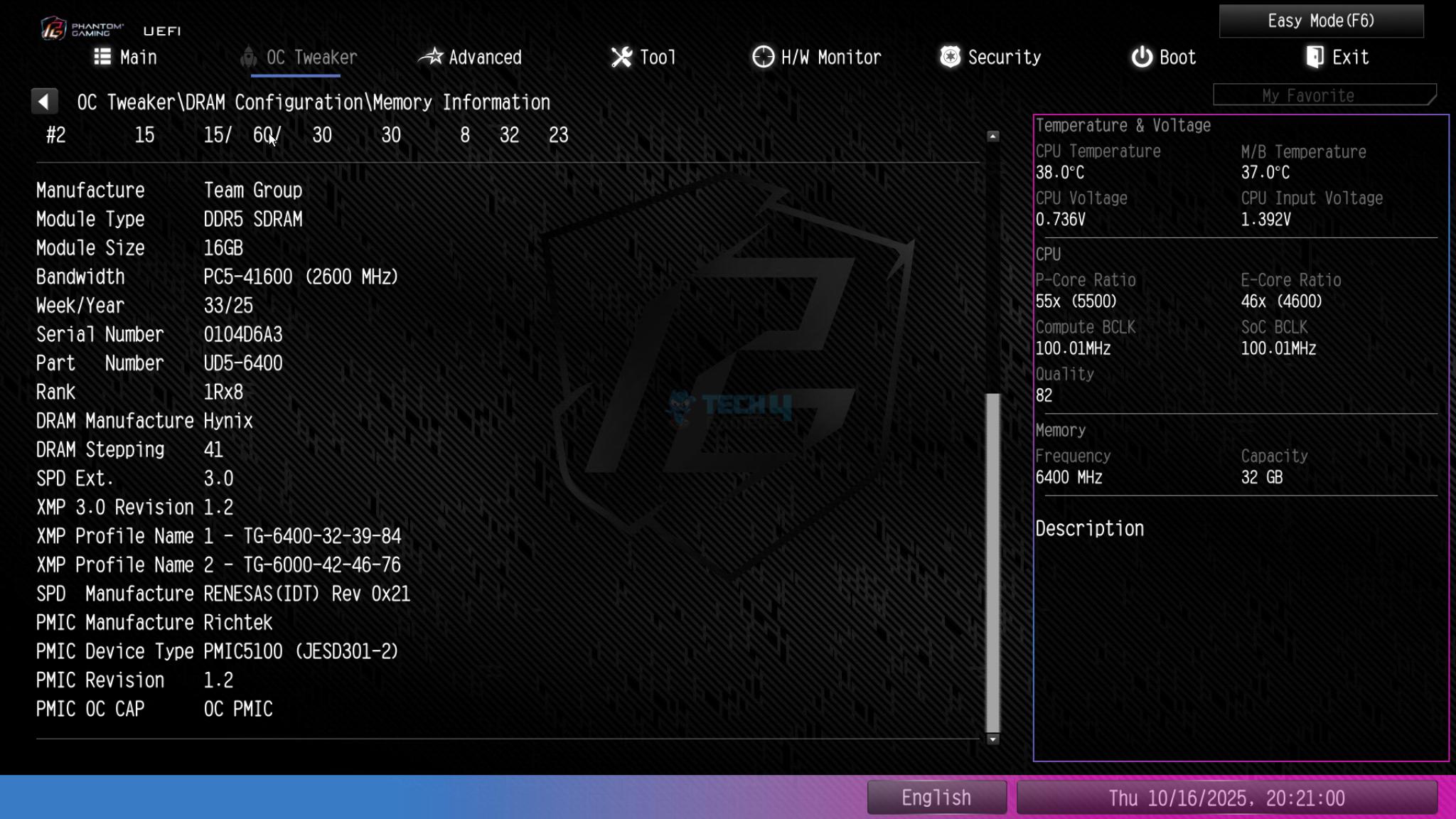
Task: Go back with the left arrow button
Action: (x=44, y=102)
